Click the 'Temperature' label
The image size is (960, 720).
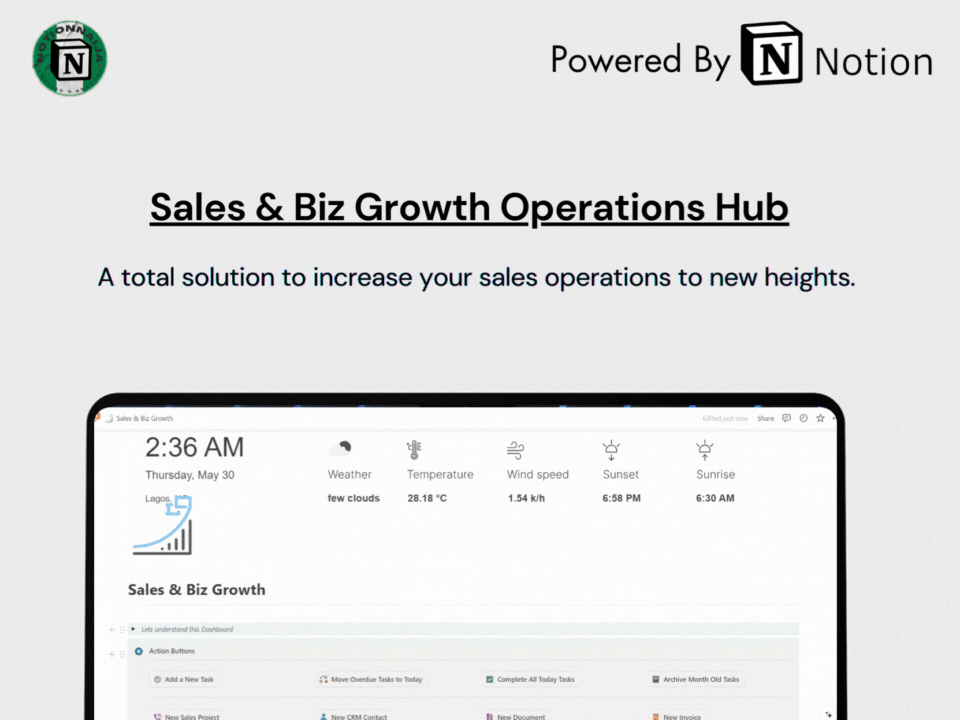440,474
